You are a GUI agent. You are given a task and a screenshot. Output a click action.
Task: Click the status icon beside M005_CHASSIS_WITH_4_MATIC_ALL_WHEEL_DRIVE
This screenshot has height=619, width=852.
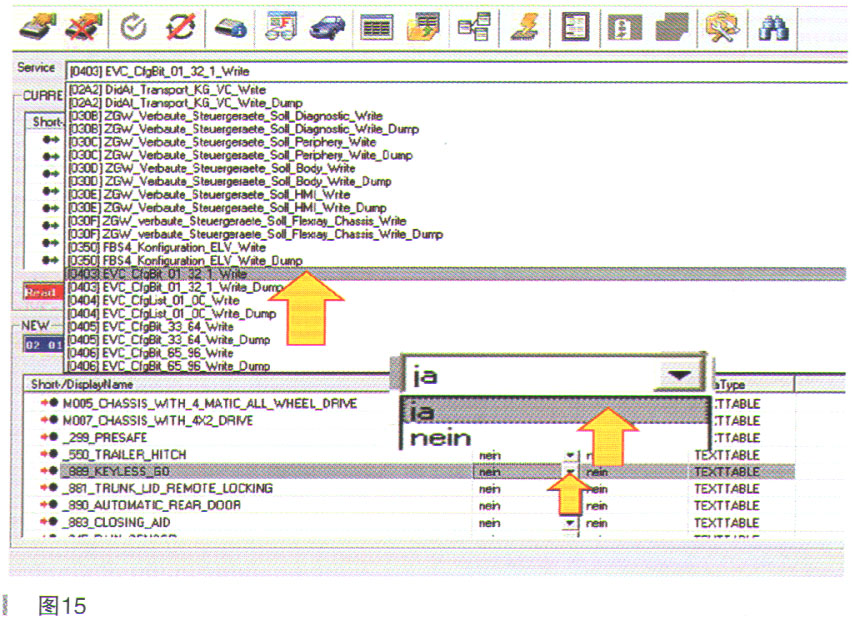[x=50, y=403]
